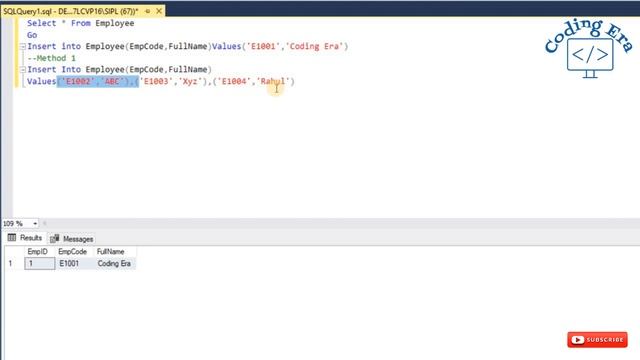
Task: Switch to the SQLQuery1.sql document tab
Action: pos(70,11)
